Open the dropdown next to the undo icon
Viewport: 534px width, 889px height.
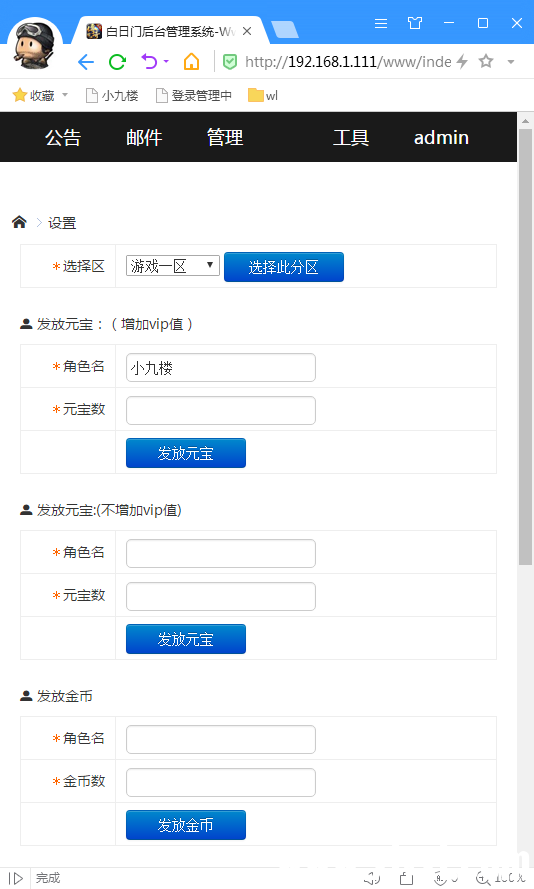pyautogui.click(x=166, y=61)
